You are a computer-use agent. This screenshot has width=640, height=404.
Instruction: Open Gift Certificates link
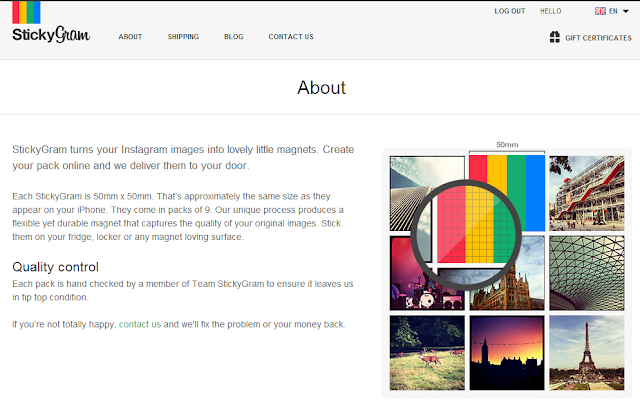(x=598, y=38)
